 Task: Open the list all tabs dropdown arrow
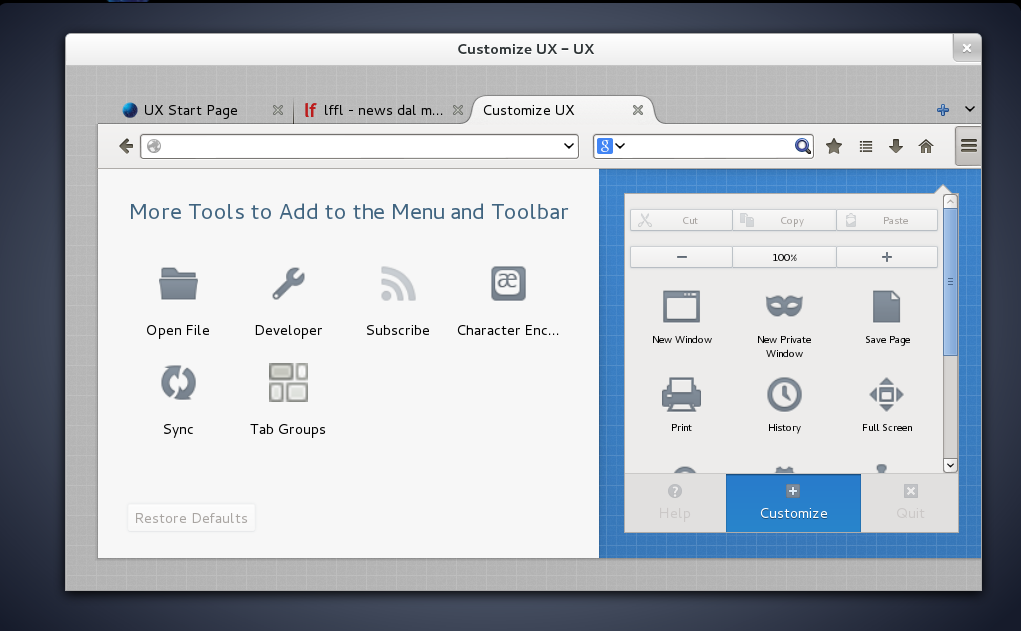point(970,109)
